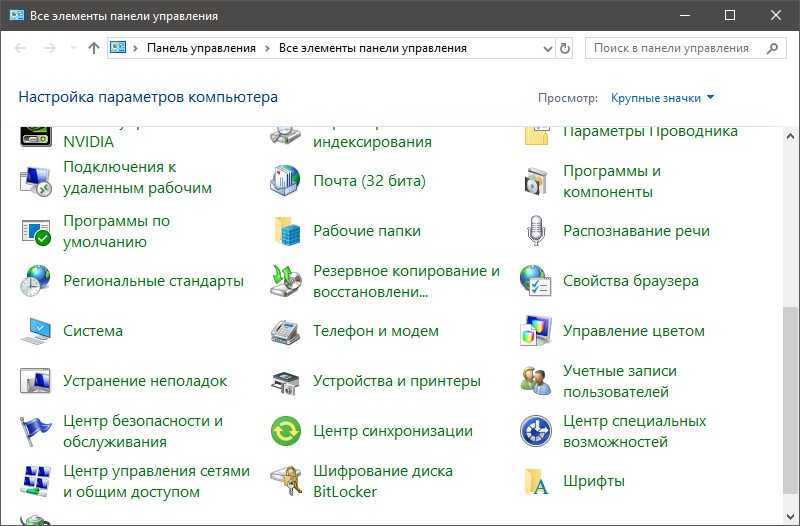Open the 'Устранение неполадок' link
This screenshot has width=800, height=526.
[145, 381]
